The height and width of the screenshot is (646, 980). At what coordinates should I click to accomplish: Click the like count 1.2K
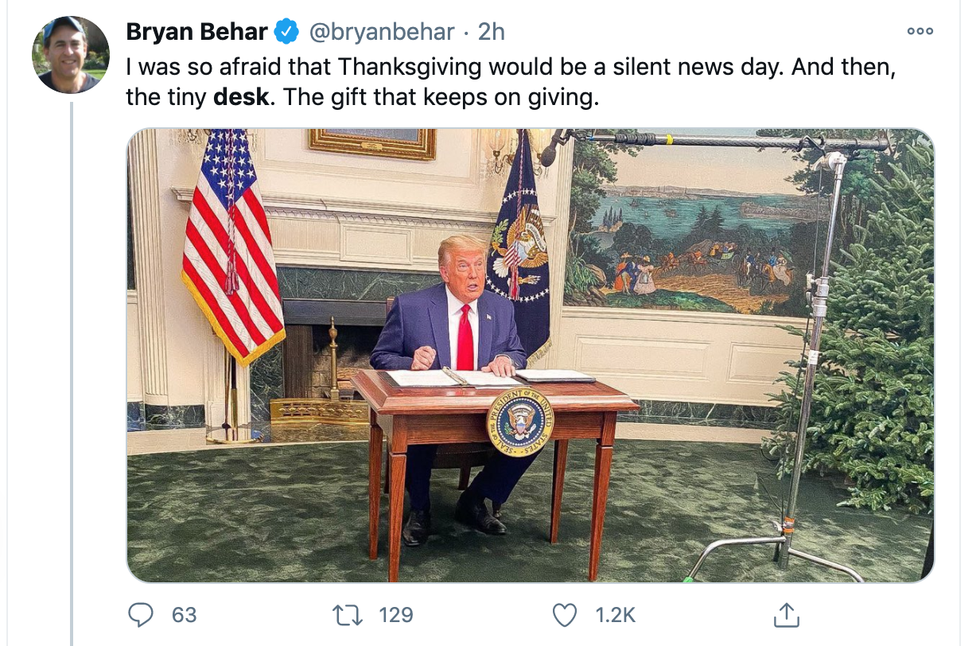(x=615, y=614)
